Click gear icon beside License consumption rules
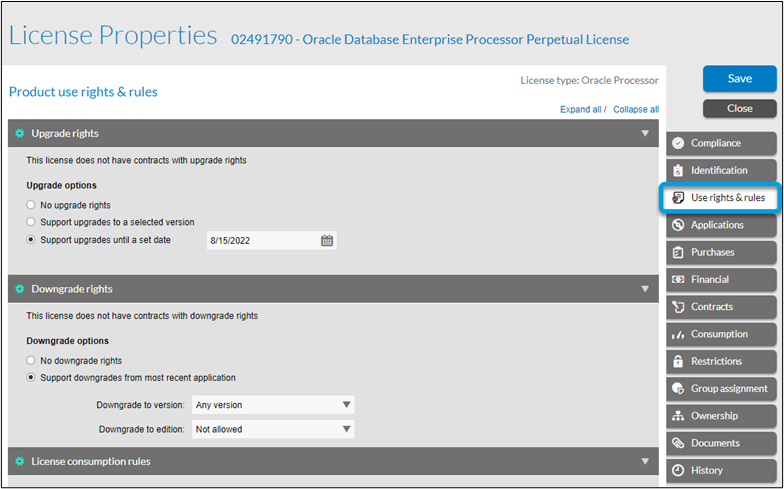 tap(20, 462)
